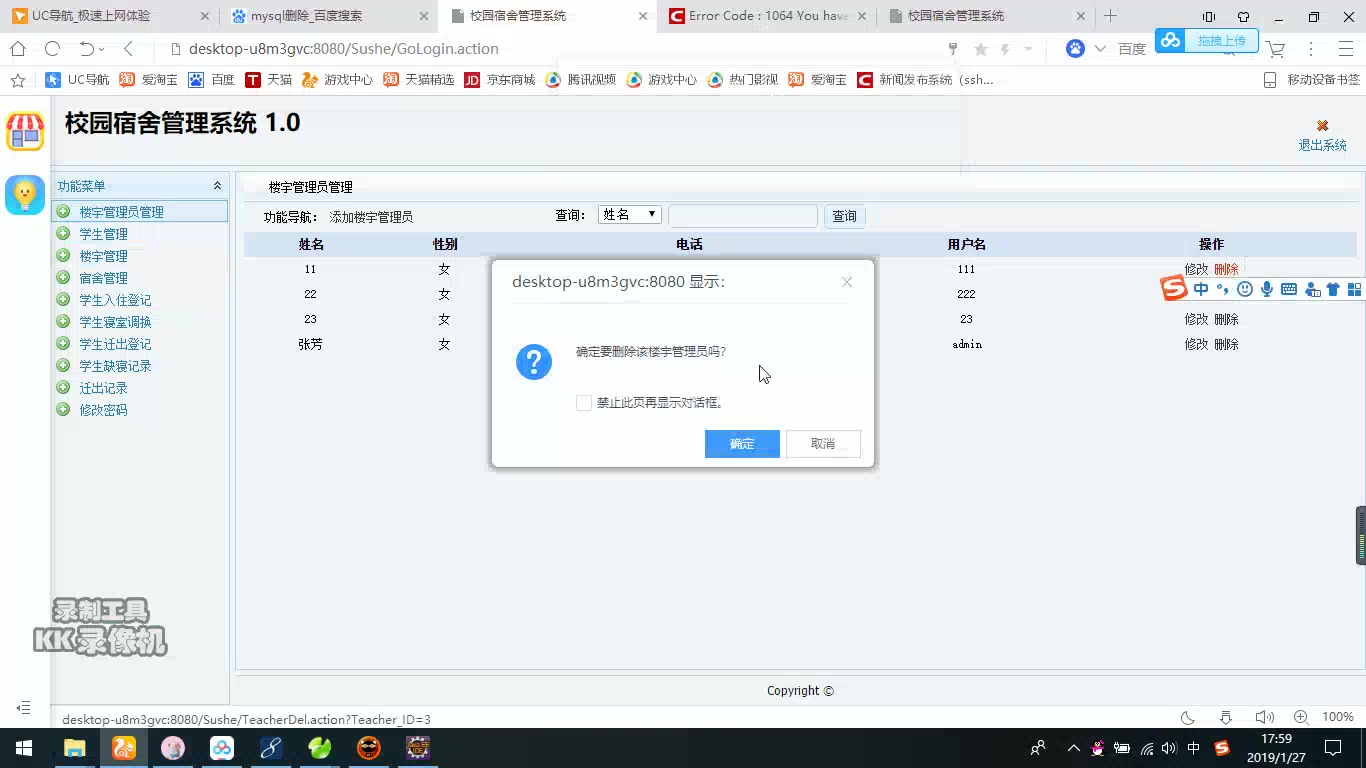Open the 姓名 search field dropdown

(629, 213)
